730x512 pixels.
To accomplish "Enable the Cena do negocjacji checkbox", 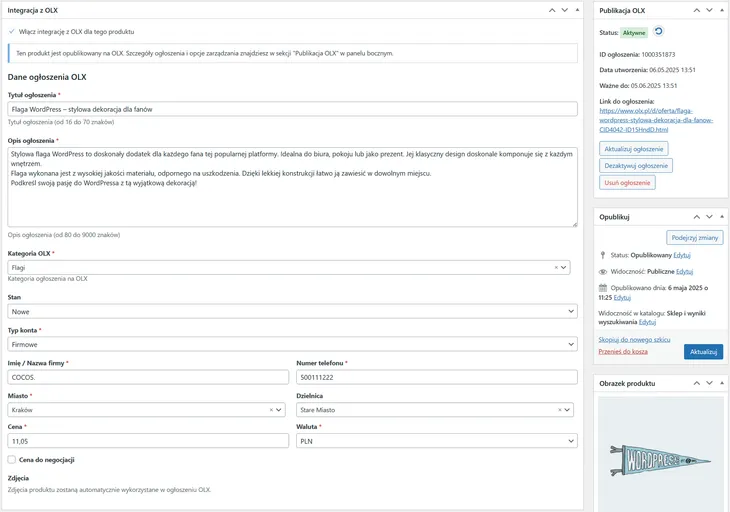I will (x=12, y=460).
